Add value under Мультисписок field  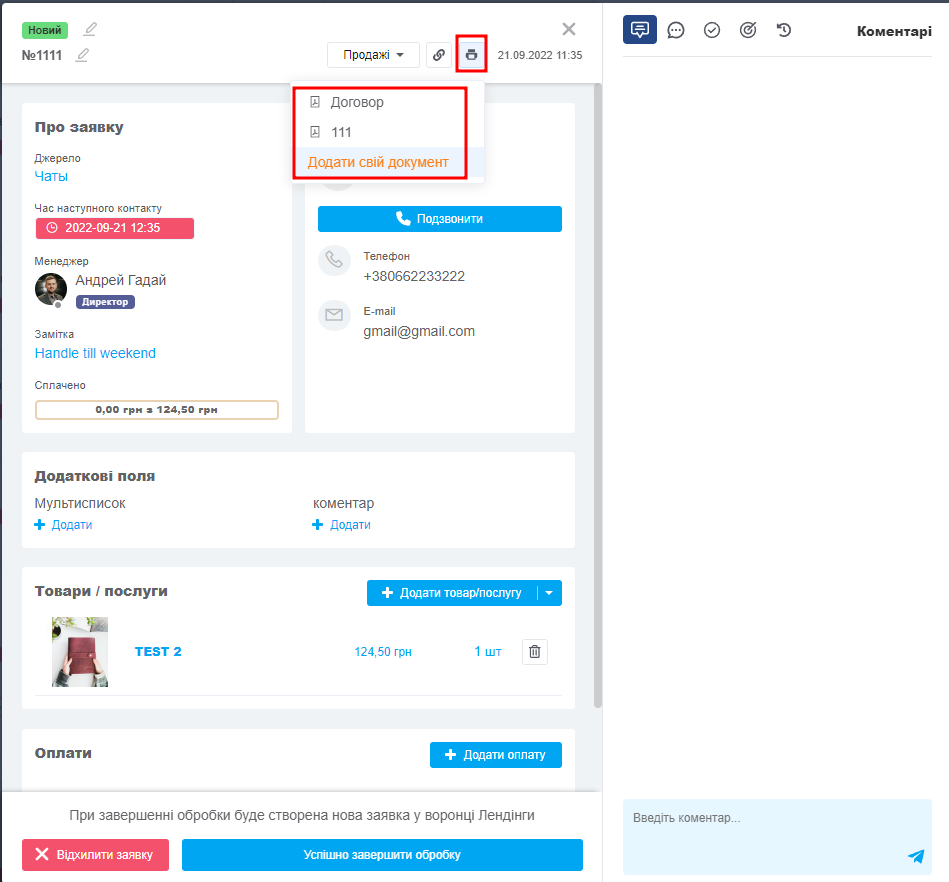(x=64, y=525)
